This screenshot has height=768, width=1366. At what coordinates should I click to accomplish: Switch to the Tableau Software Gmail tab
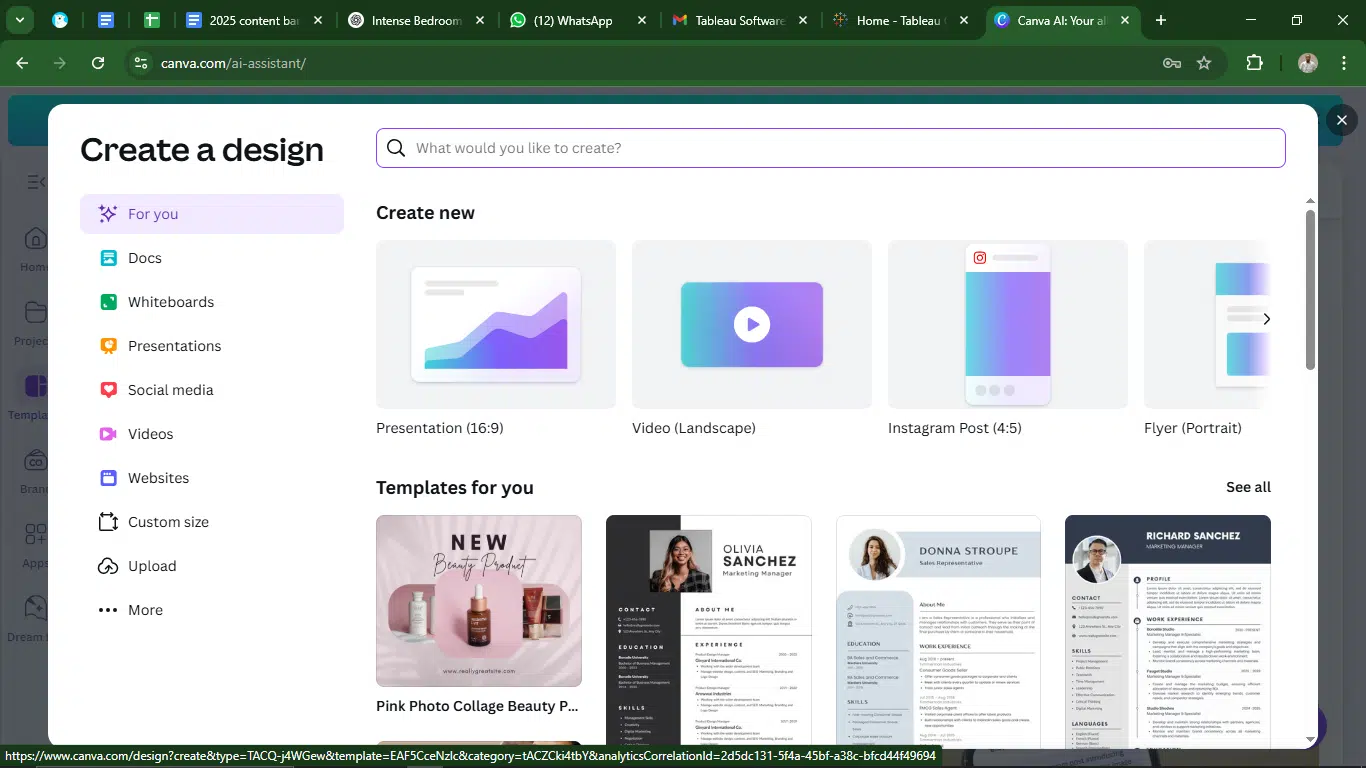click(739, 20)
